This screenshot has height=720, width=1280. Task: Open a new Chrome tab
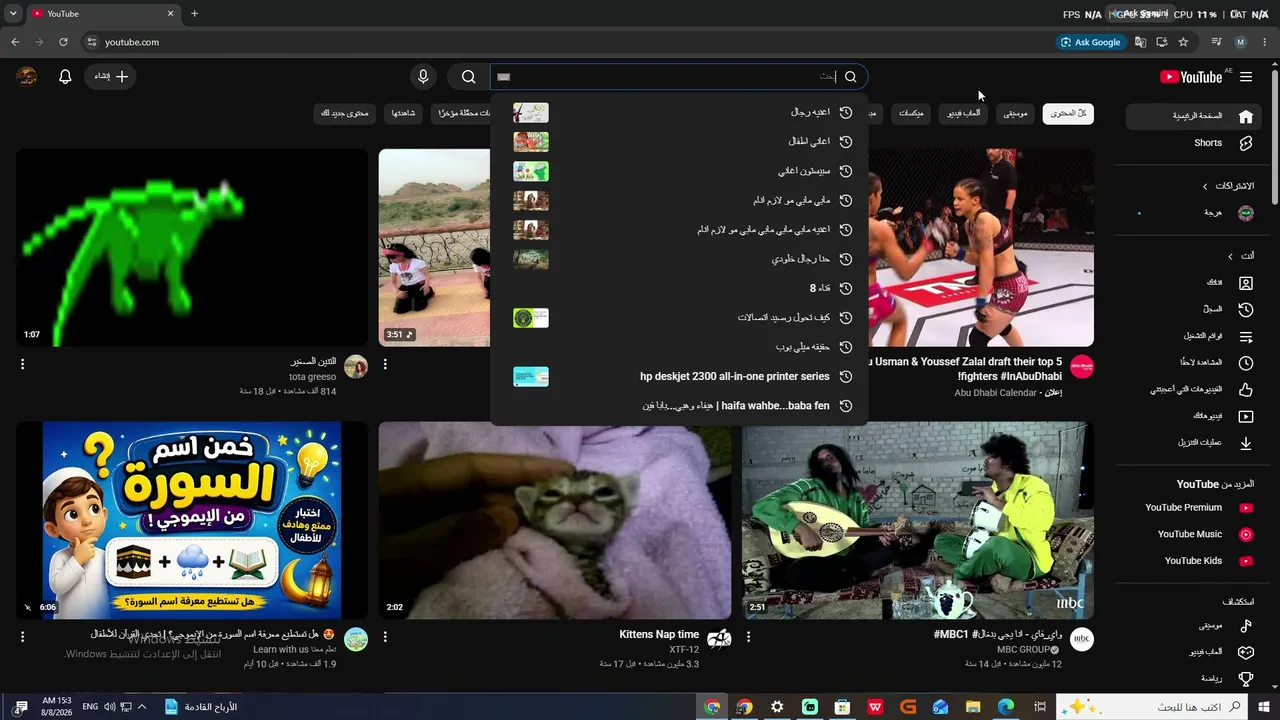(194, 14)
